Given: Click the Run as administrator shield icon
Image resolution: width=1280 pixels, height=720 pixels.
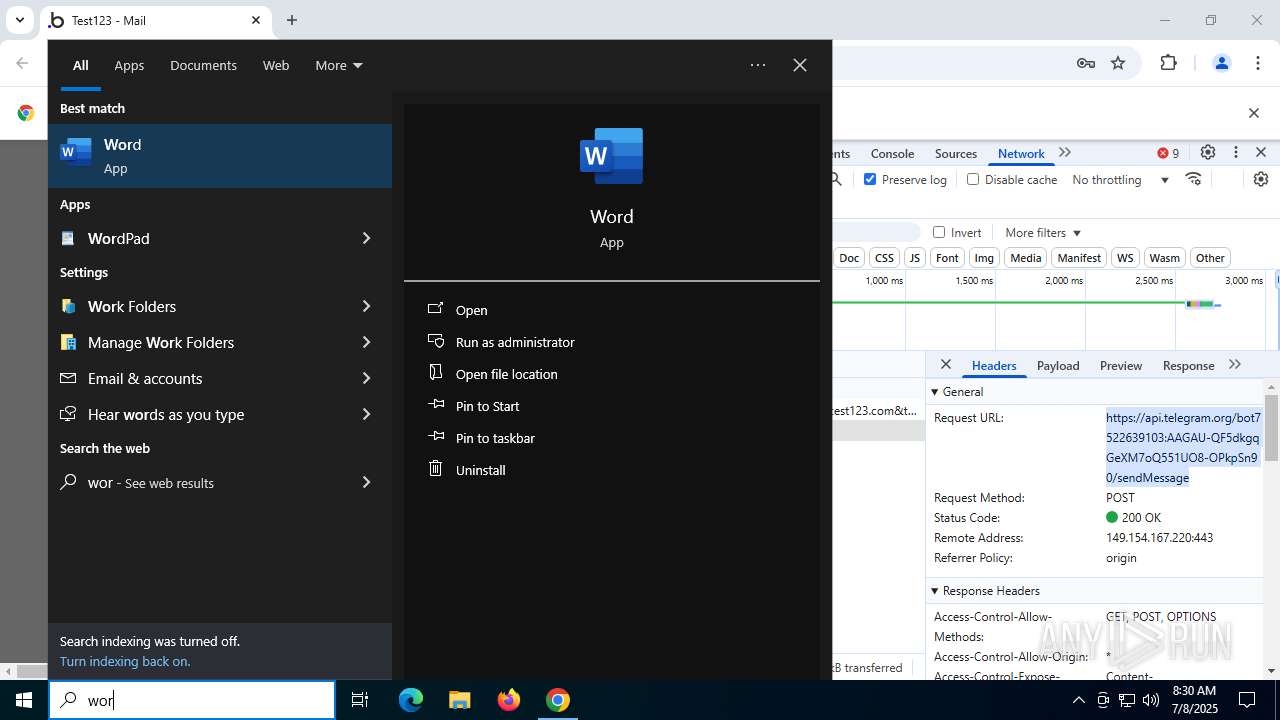Looking at the screenshot, I should [435, 341].
